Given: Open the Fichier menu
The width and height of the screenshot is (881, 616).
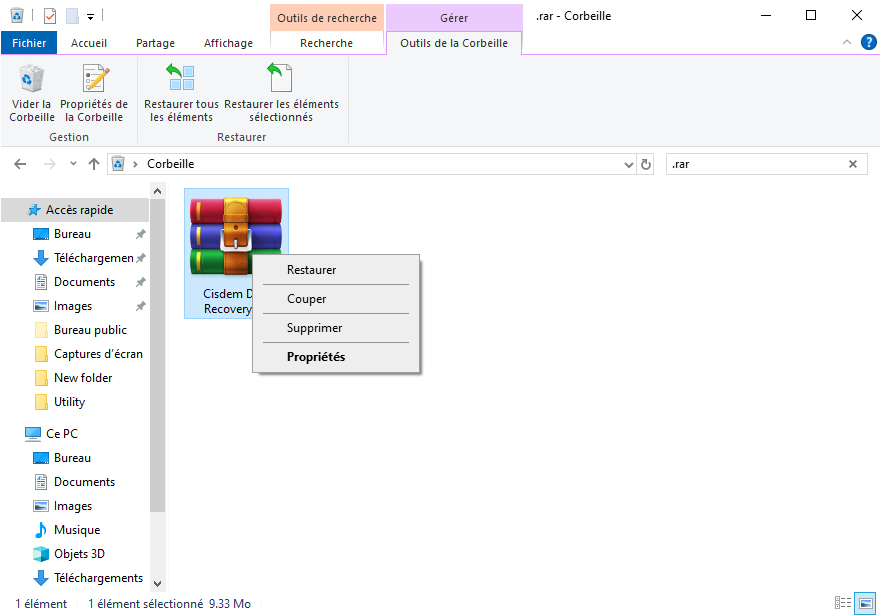Looking at the screenshot, I should [29, 43].
